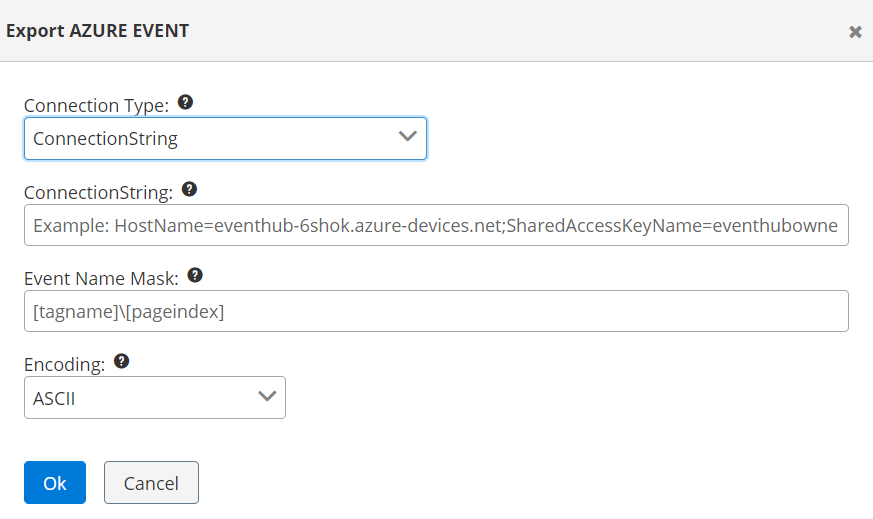Click the 'ASCII' value text in Encoding

coord(54,398)
